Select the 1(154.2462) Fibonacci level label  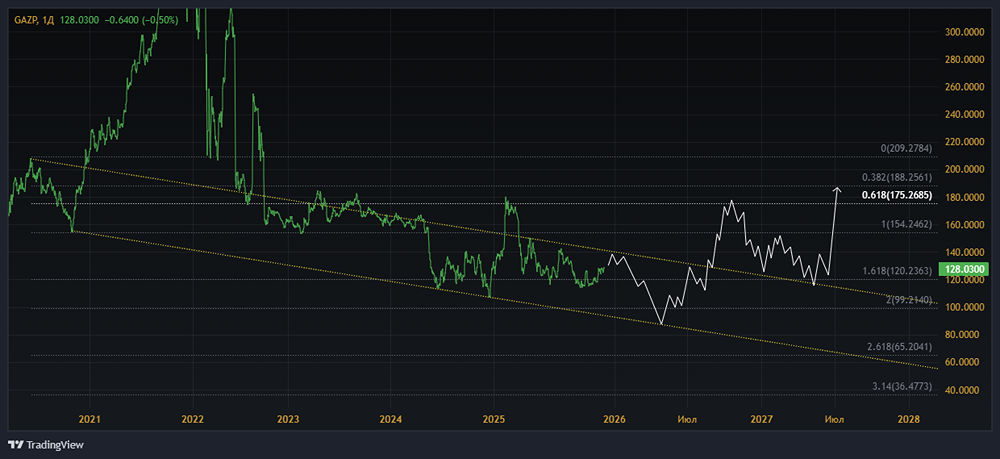click(x=905, y=225)
